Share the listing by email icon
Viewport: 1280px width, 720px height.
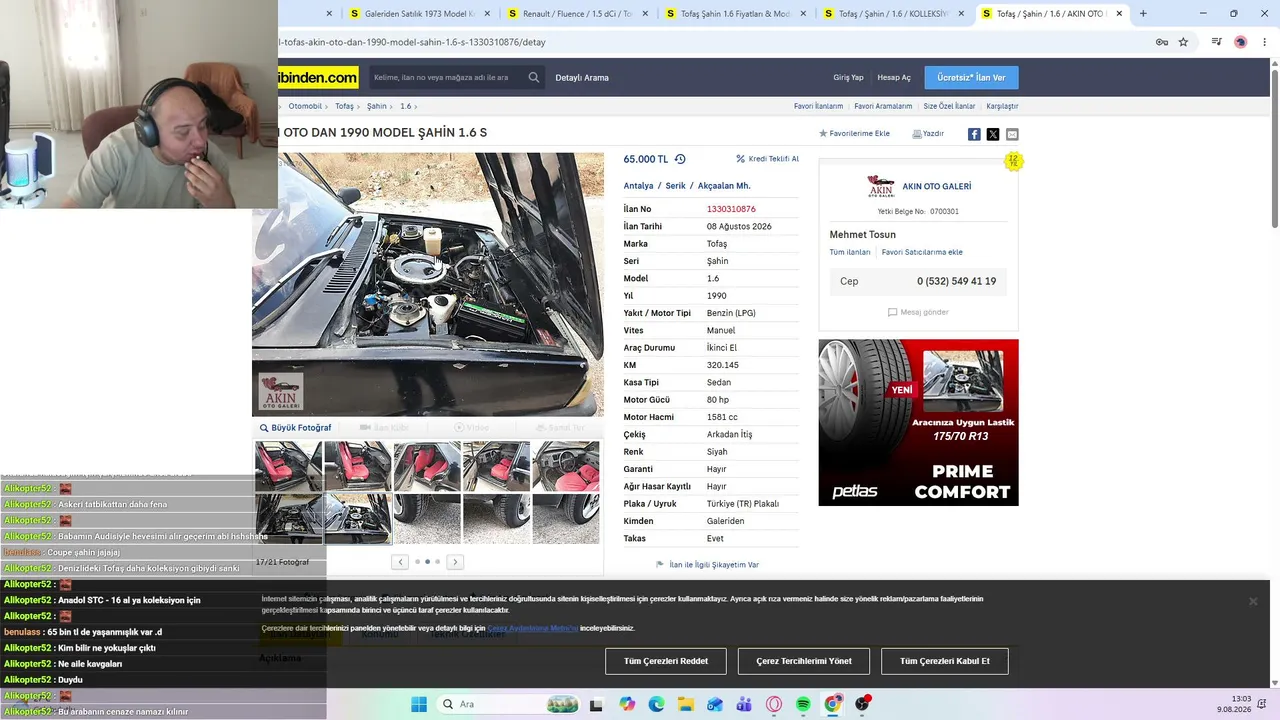pos(1012,134)
